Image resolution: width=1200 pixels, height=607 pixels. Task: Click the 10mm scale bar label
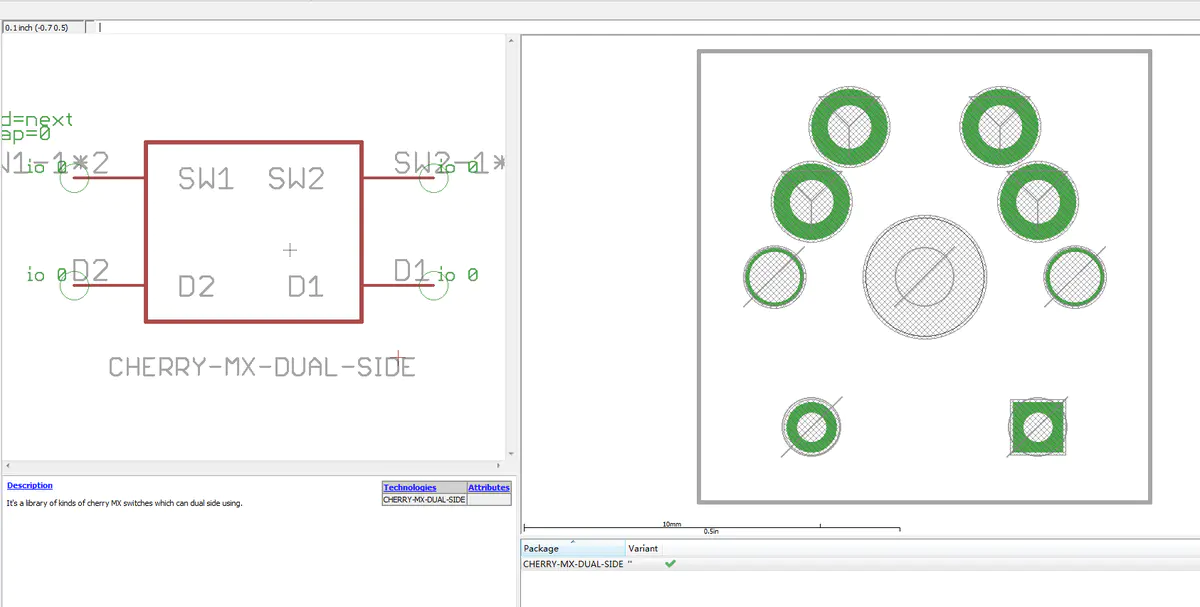click(672, 524)
